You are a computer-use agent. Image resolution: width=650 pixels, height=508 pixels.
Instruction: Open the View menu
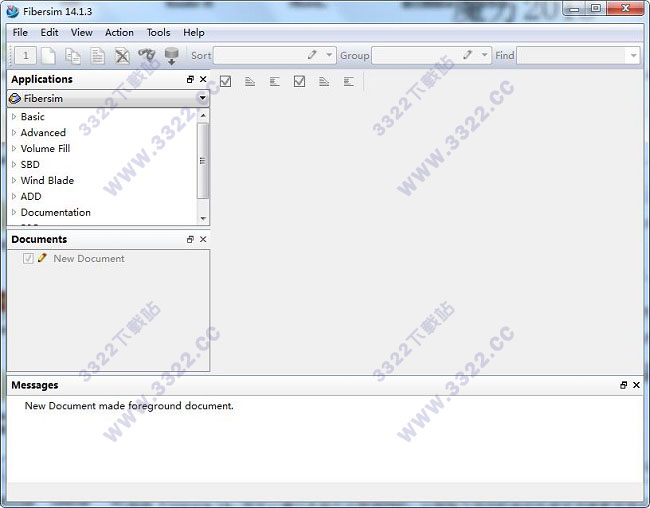click(x=81, y=32)
